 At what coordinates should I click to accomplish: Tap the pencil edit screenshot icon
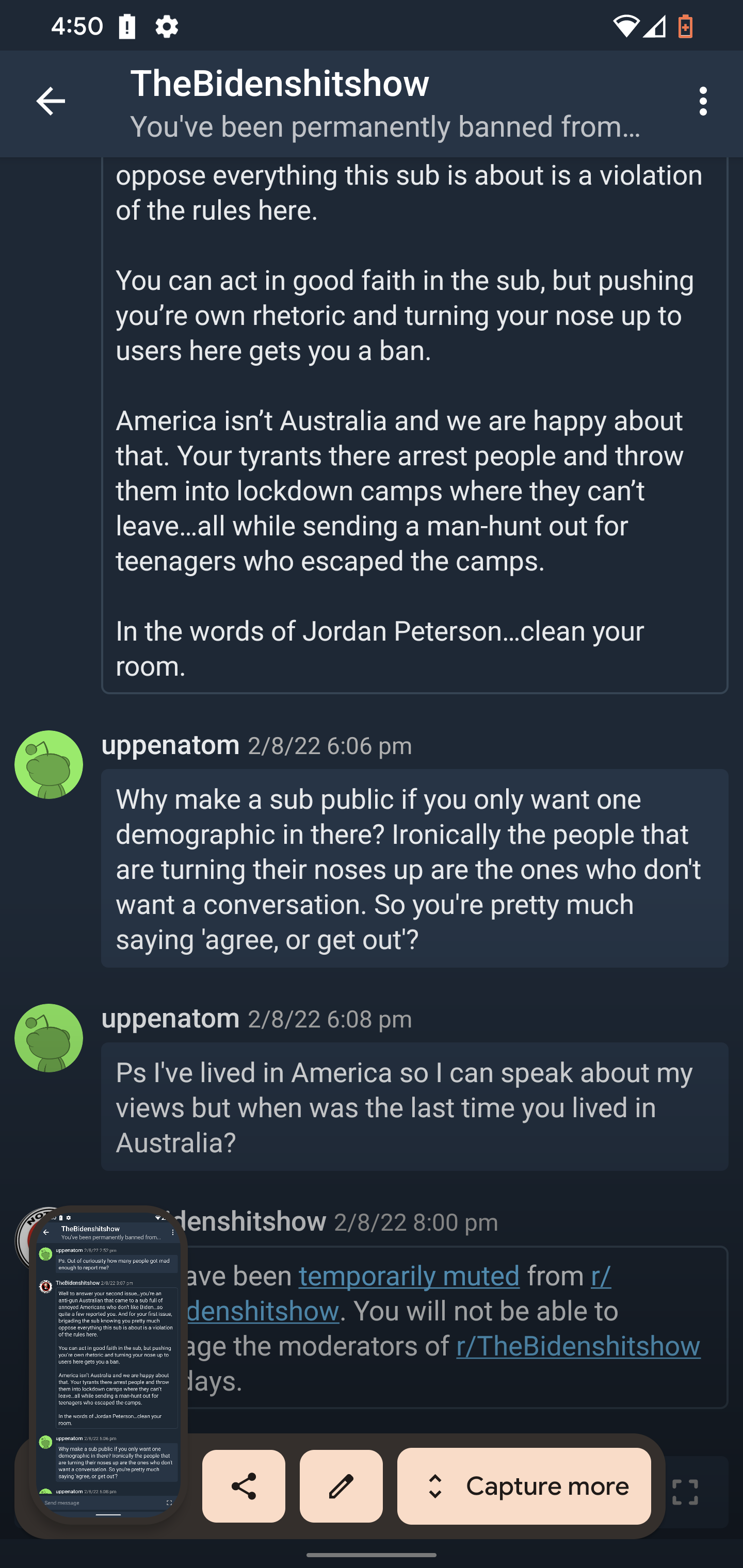tap(341, 1486)
